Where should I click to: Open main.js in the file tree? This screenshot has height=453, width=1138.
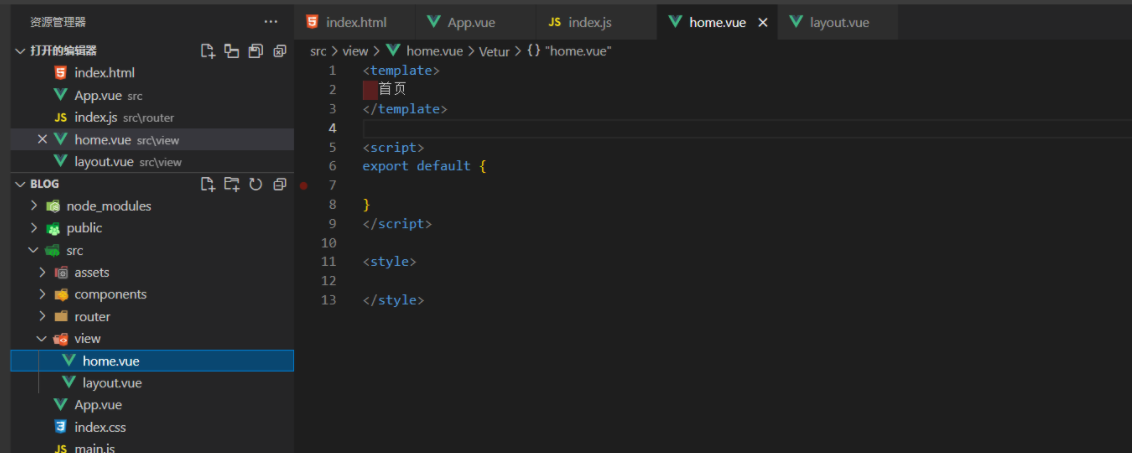pos(152,449)
